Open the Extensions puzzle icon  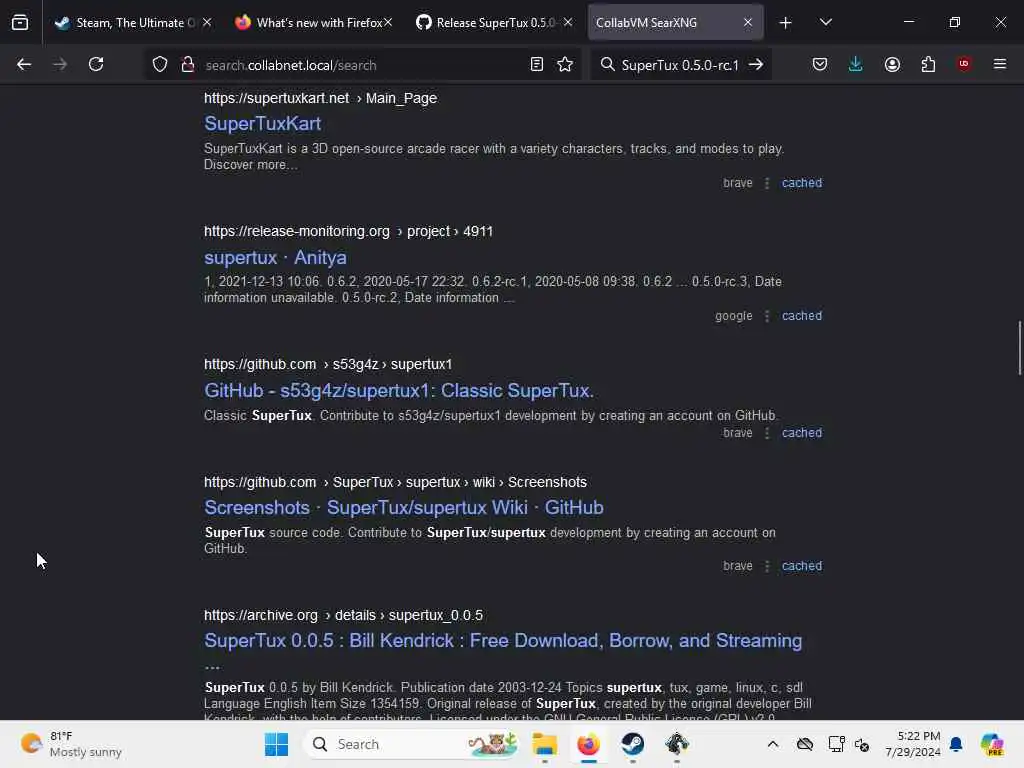click(x=928, y=64)
